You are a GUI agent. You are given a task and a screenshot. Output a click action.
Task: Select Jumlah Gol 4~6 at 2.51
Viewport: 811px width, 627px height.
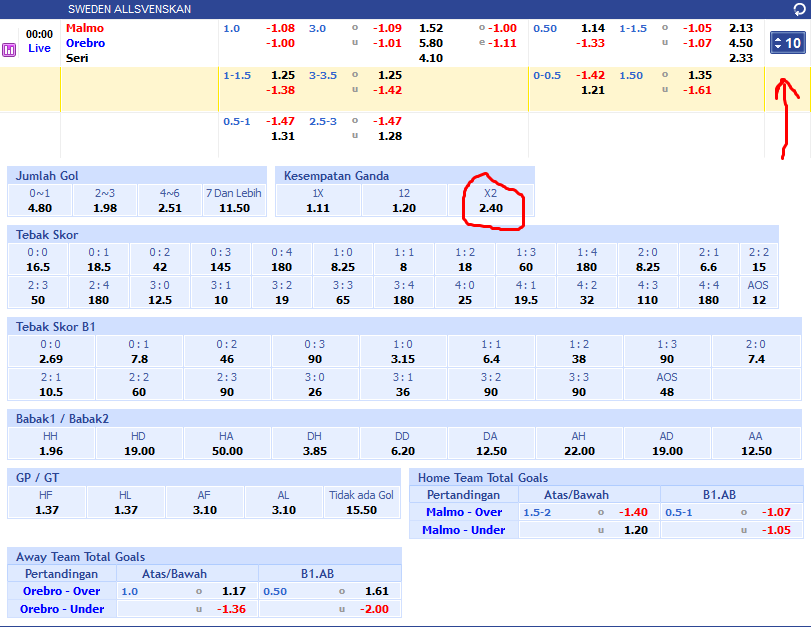click(x=170, y=208)
